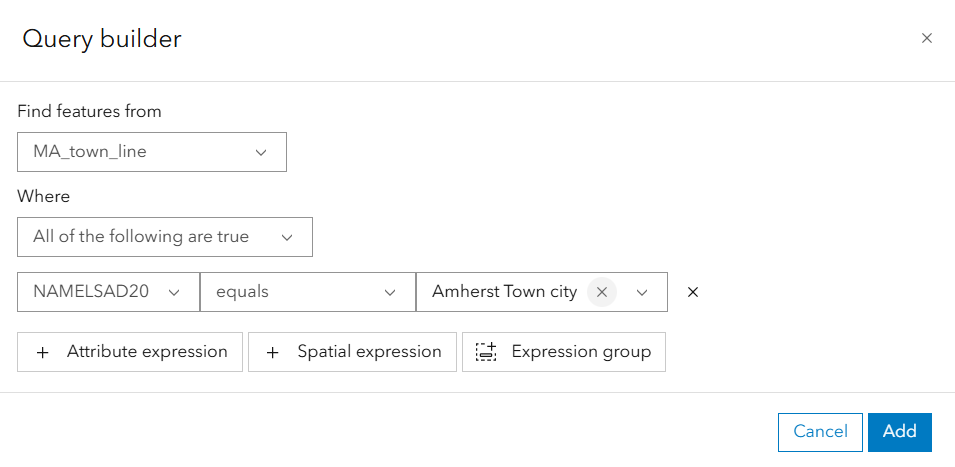Click the 'Where' label
The image size is (955, 467).
(43, 196)
